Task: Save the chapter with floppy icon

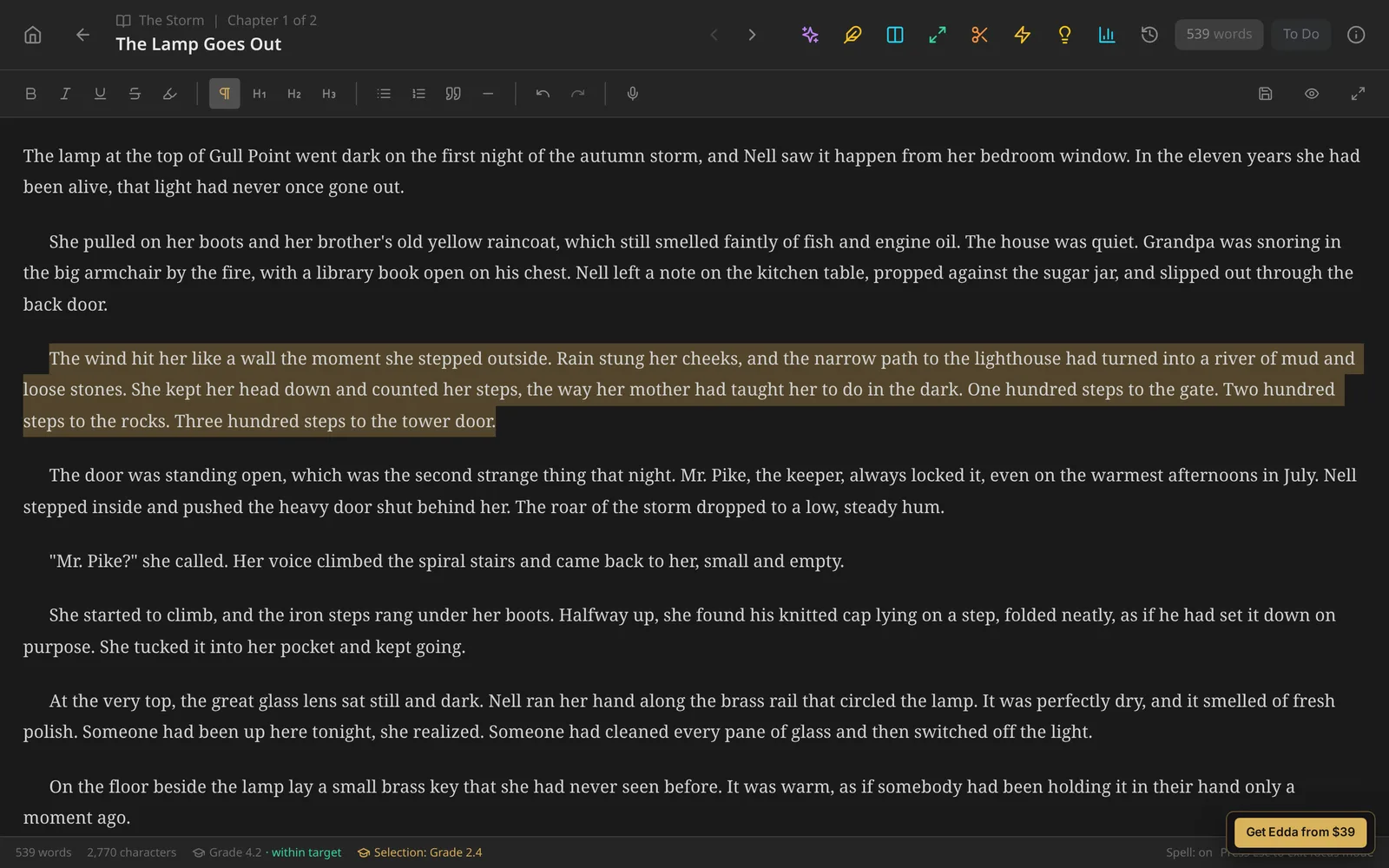Action: click(1266, 94)
